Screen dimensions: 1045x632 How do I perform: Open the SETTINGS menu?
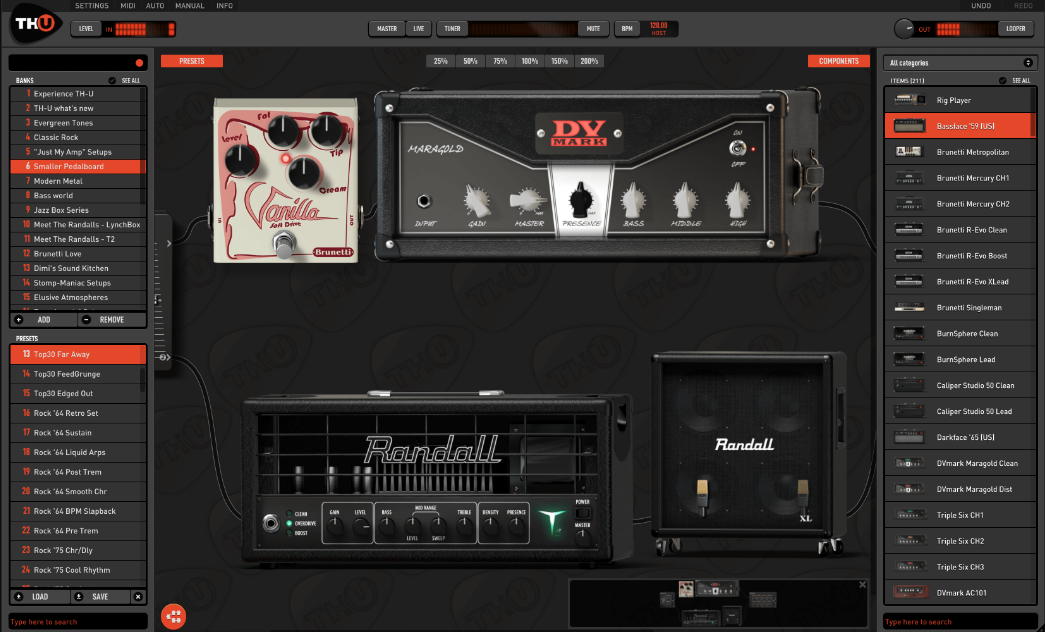click(x=91, y=5)
